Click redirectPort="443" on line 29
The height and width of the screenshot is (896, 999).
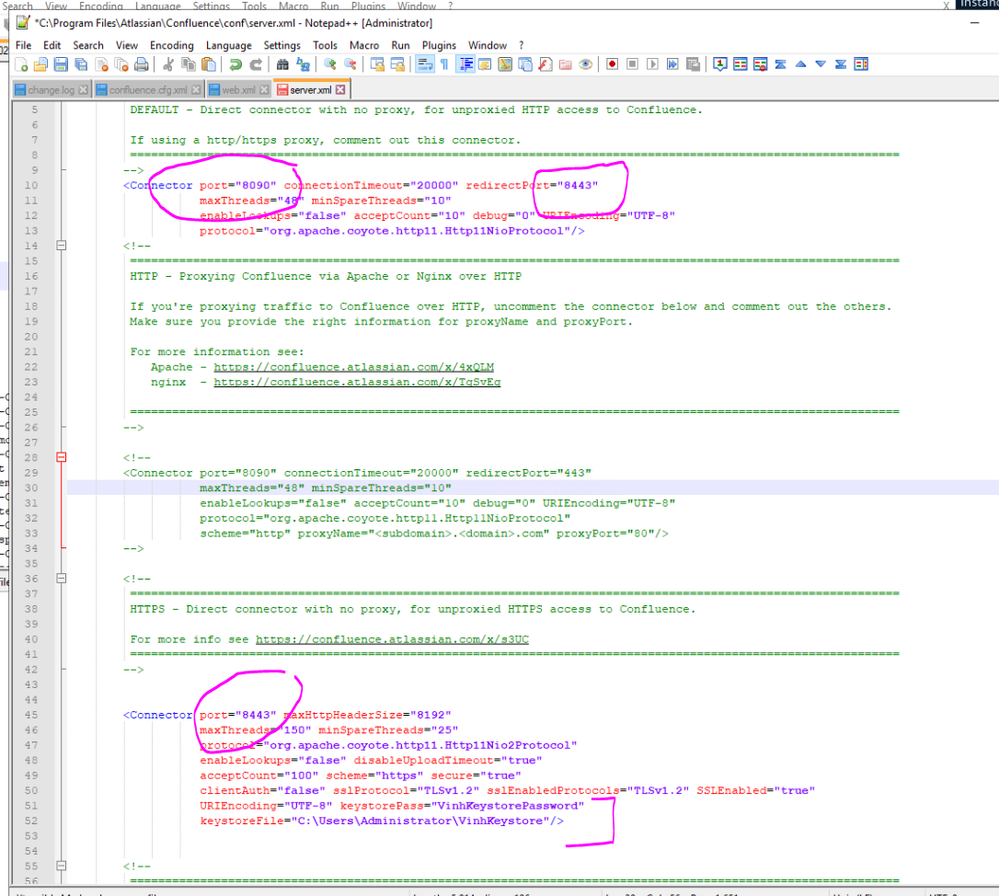point(528,473)
